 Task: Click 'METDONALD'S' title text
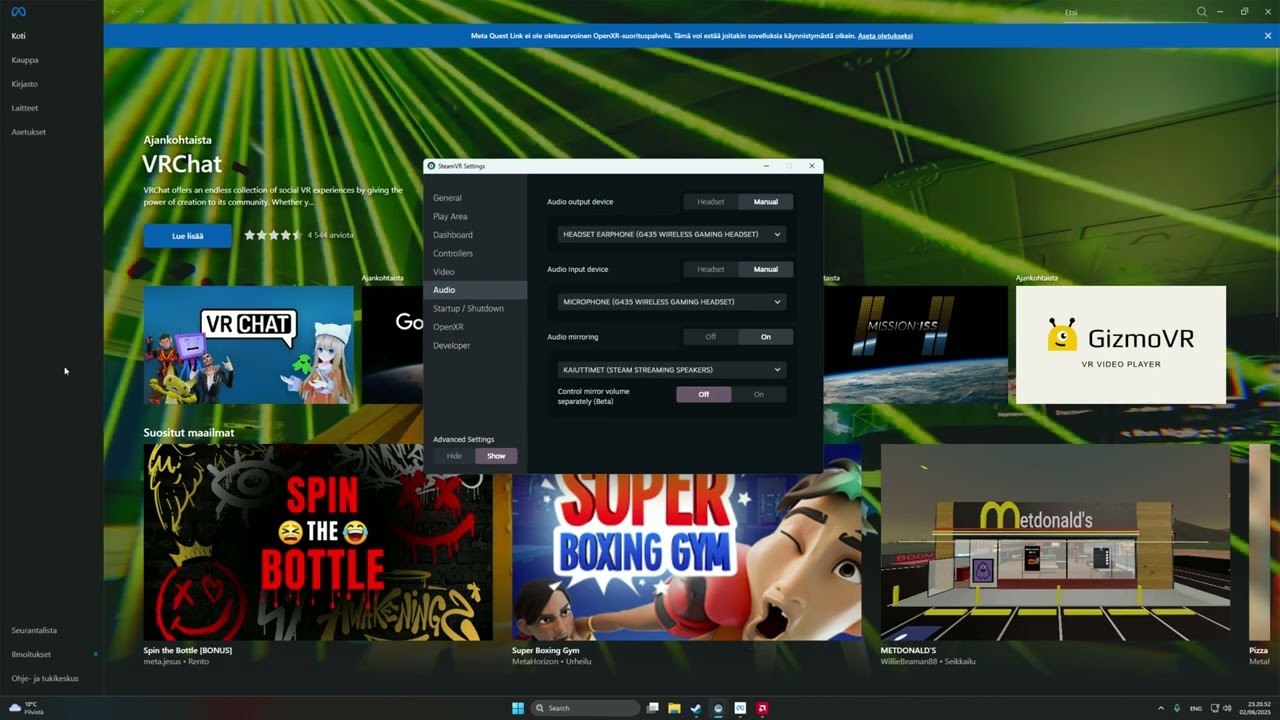908,650
